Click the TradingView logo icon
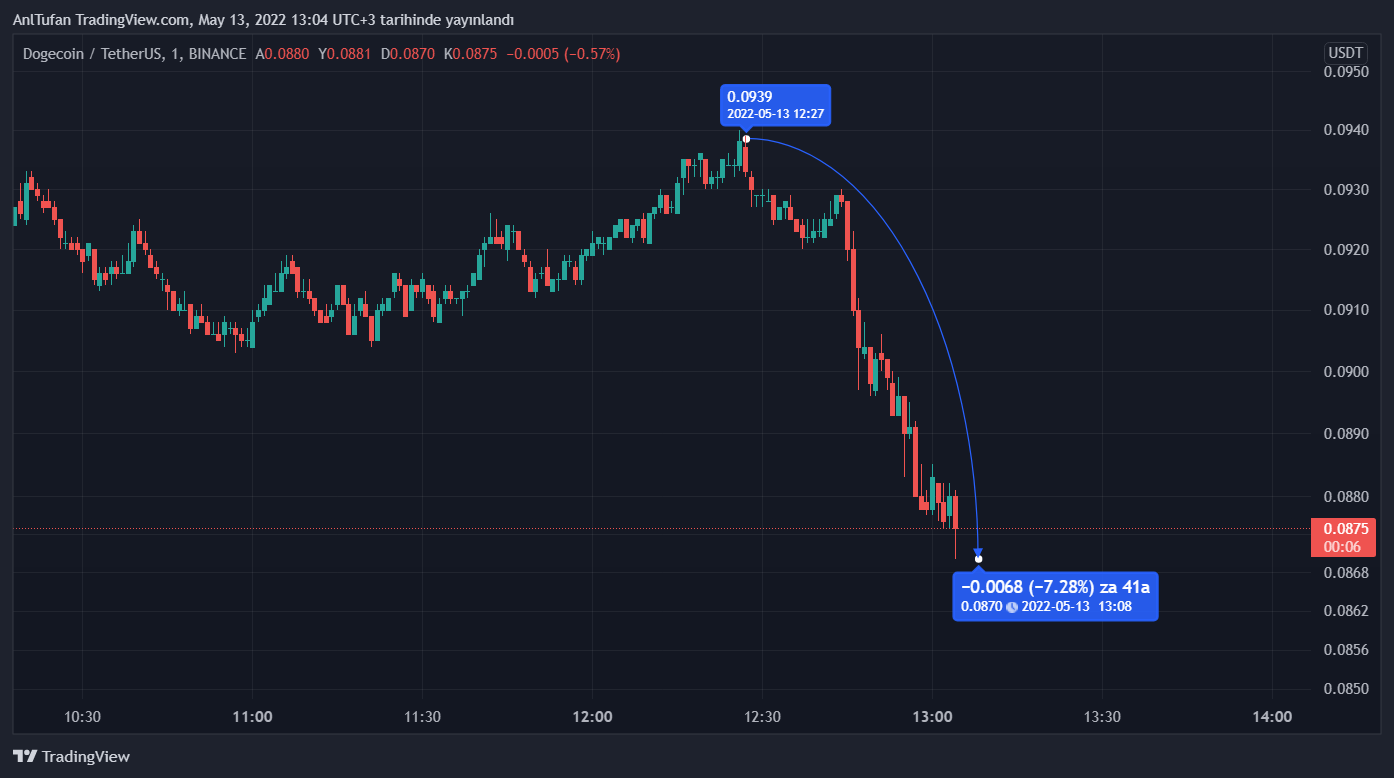This screenshot has height=778, width=1394. point(25,757)
